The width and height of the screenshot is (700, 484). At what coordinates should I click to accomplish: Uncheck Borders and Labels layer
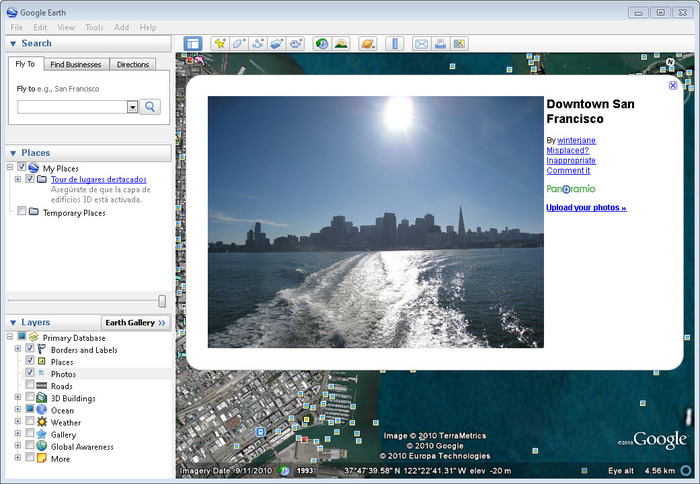(x=29, y=348)
